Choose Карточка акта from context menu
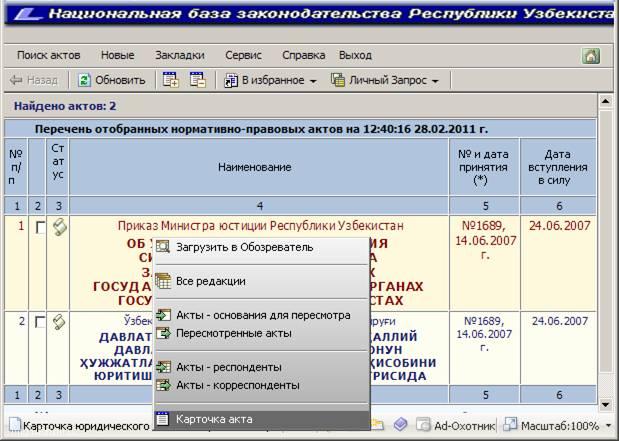 point(213,419)
